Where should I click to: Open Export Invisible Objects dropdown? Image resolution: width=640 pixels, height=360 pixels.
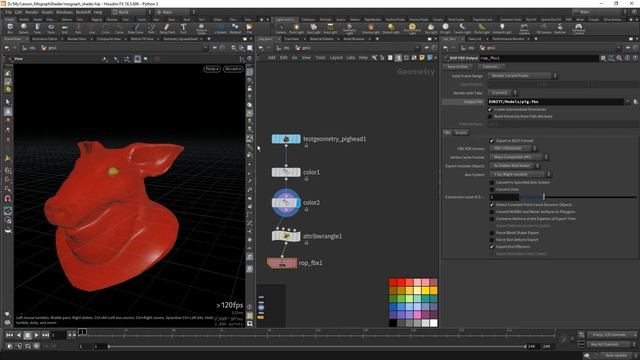coord(514,166)
